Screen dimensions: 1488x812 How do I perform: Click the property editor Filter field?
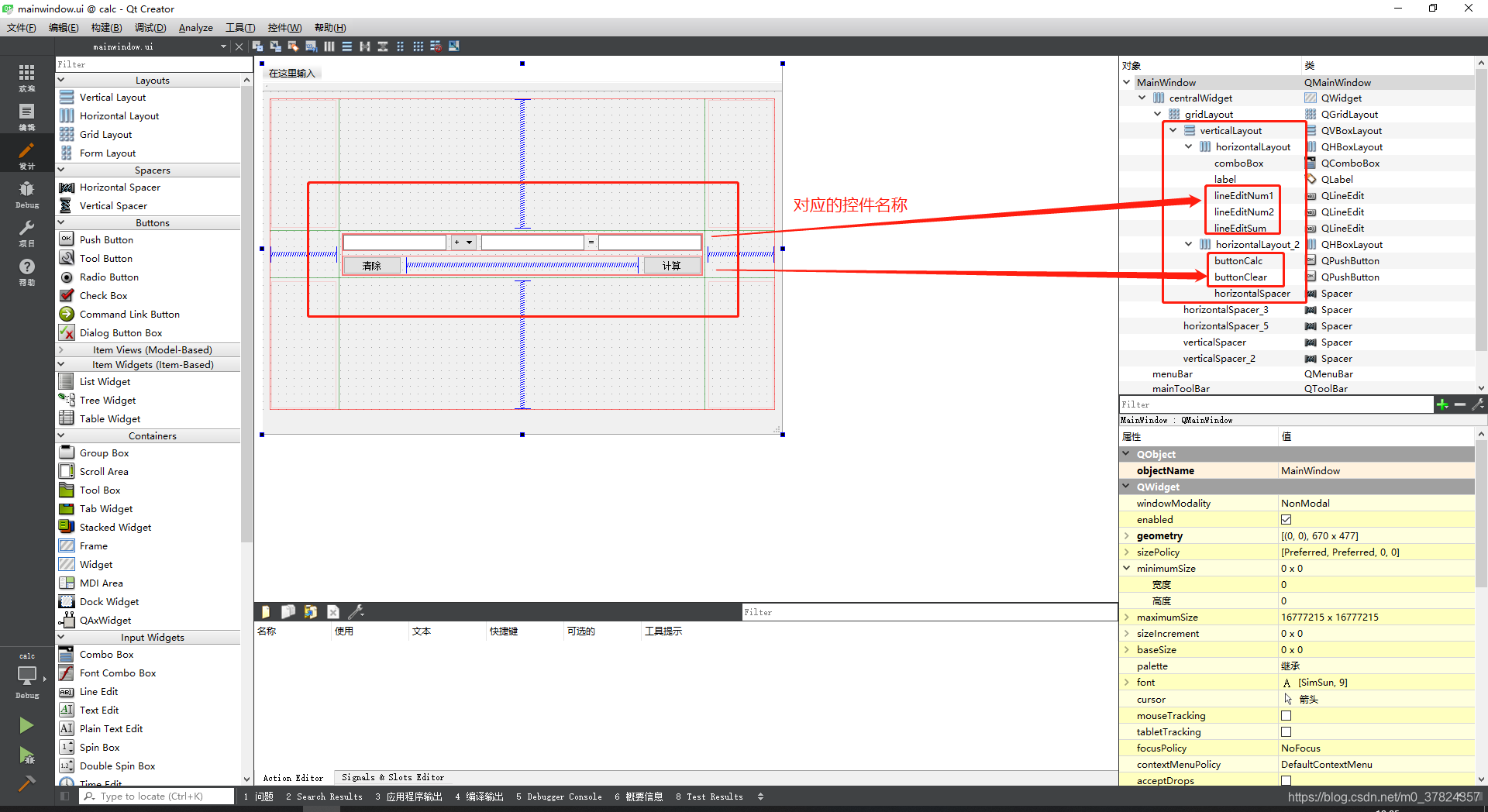(x=1276, y=404)
